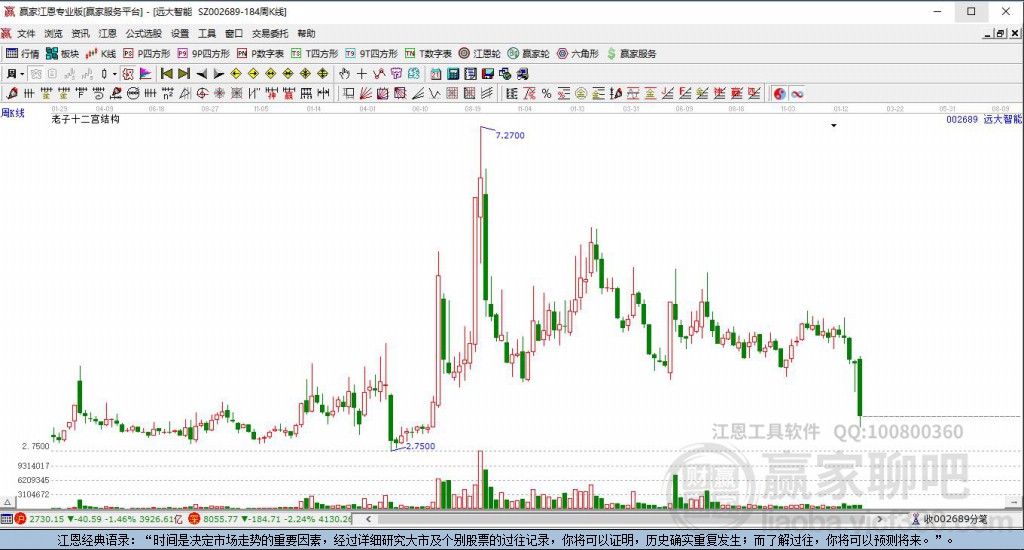
Task: Click the 7.2700 high price label
Action: (510, 135)
